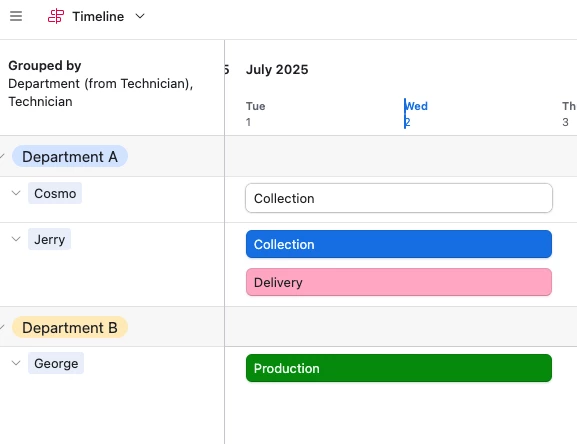Collapse the George technician row

(16, 363)
